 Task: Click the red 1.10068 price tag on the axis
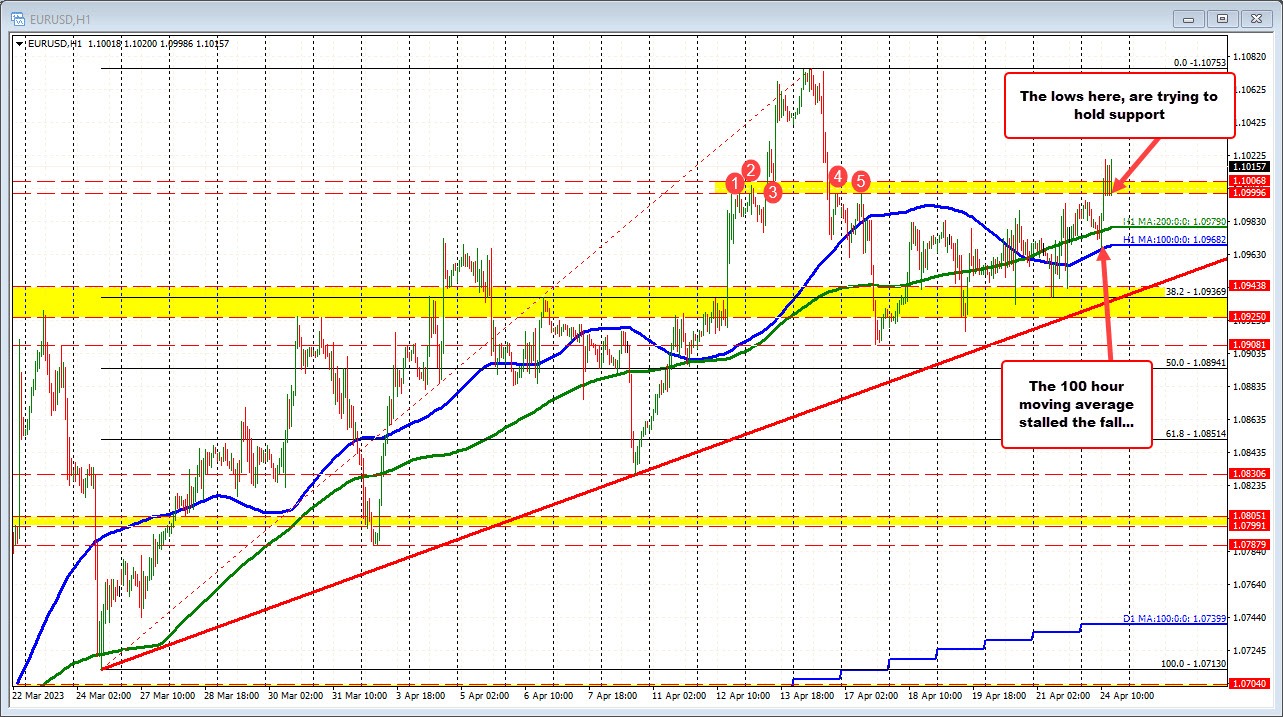(1249, 180)
